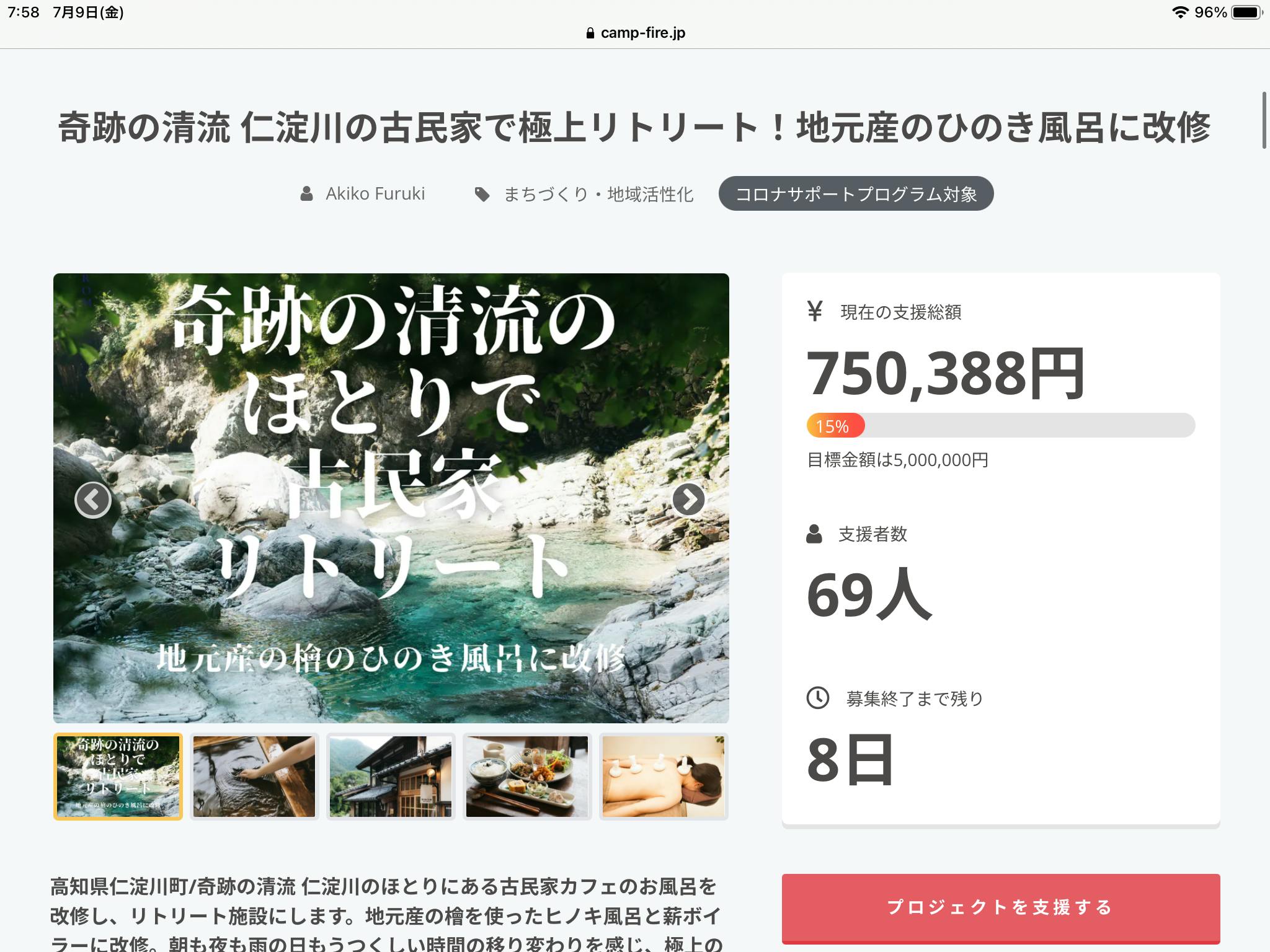Viewport: 1270px width, 952px height.
Task: Open the まちづくり・地域活性化 category link
Action: [x=598, y=195]
